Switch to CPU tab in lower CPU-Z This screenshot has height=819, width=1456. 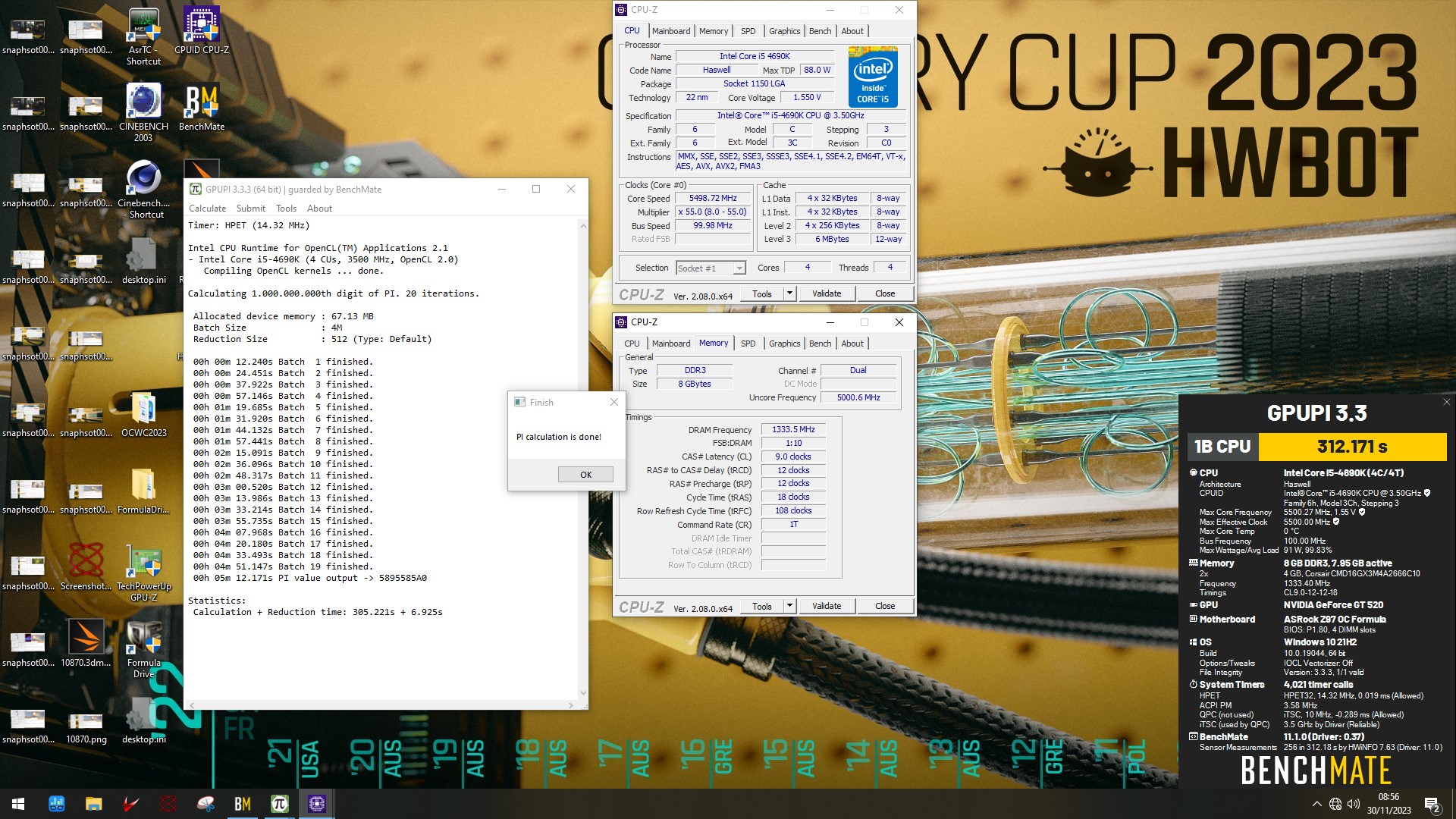point(632,344)
